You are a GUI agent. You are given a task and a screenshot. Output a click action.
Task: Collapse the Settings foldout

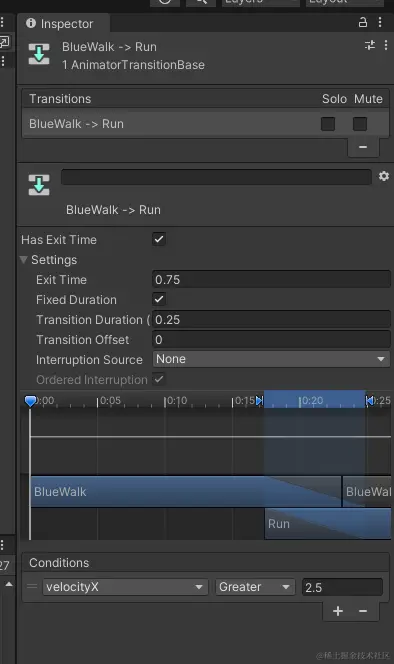pyautogui.click(x=24, y=260)
